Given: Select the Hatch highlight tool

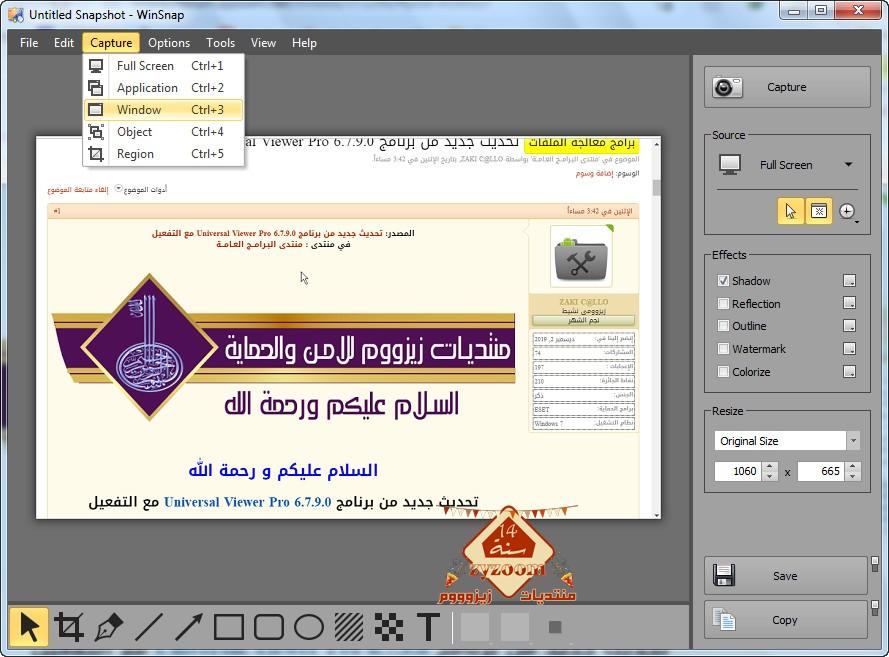Looking at the screenshot, I should click(x=349, y=627).
